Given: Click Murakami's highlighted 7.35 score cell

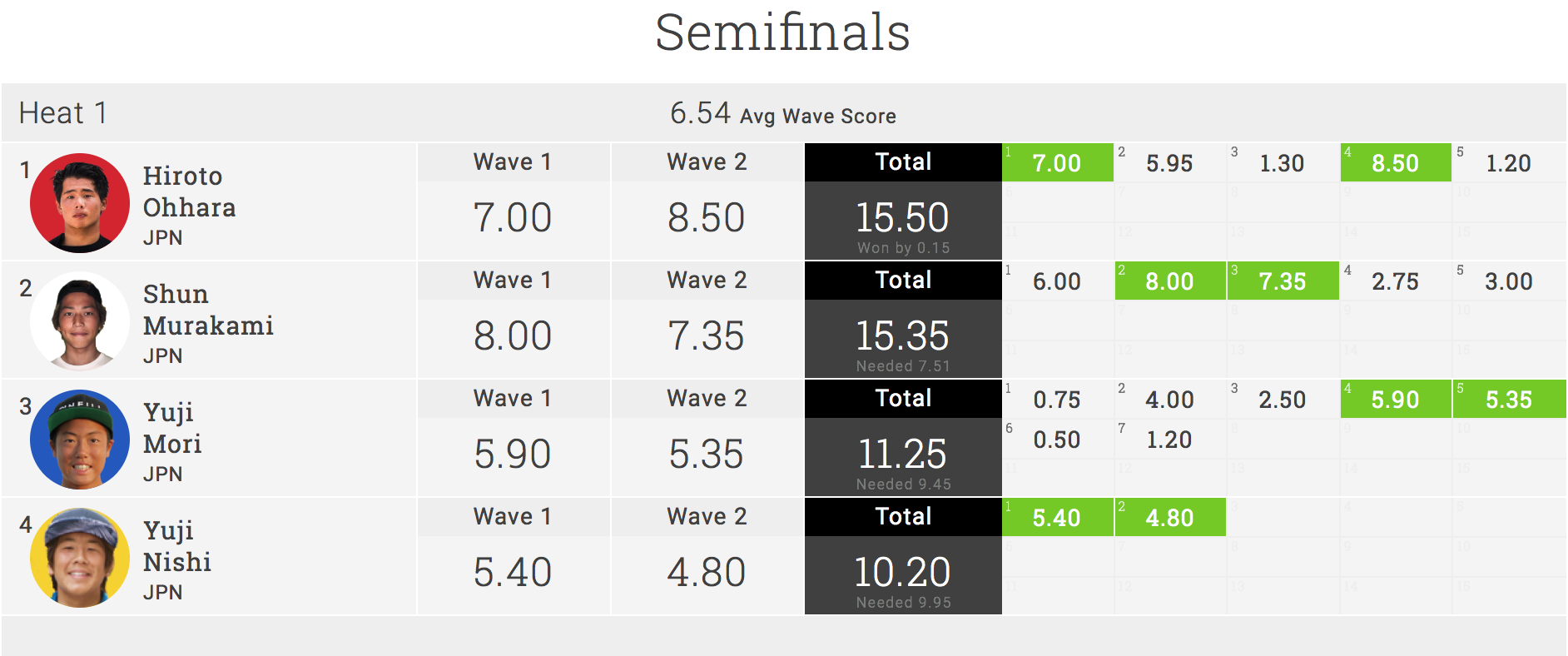Looking at the screenshot, I should pos(1282,281).
